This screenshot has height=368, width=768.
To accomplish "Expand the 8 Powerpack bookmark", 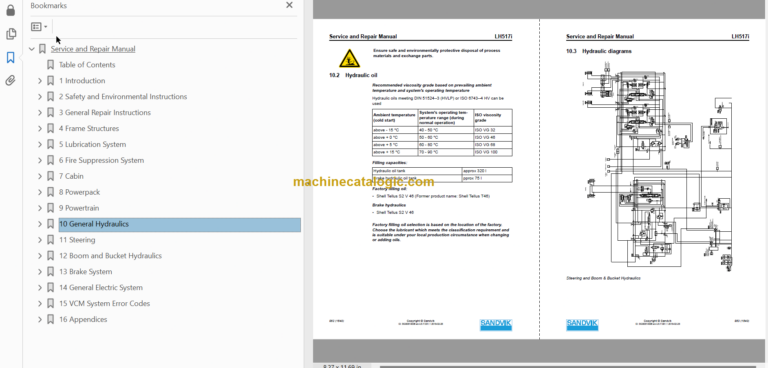I will (x=40, y=192).
